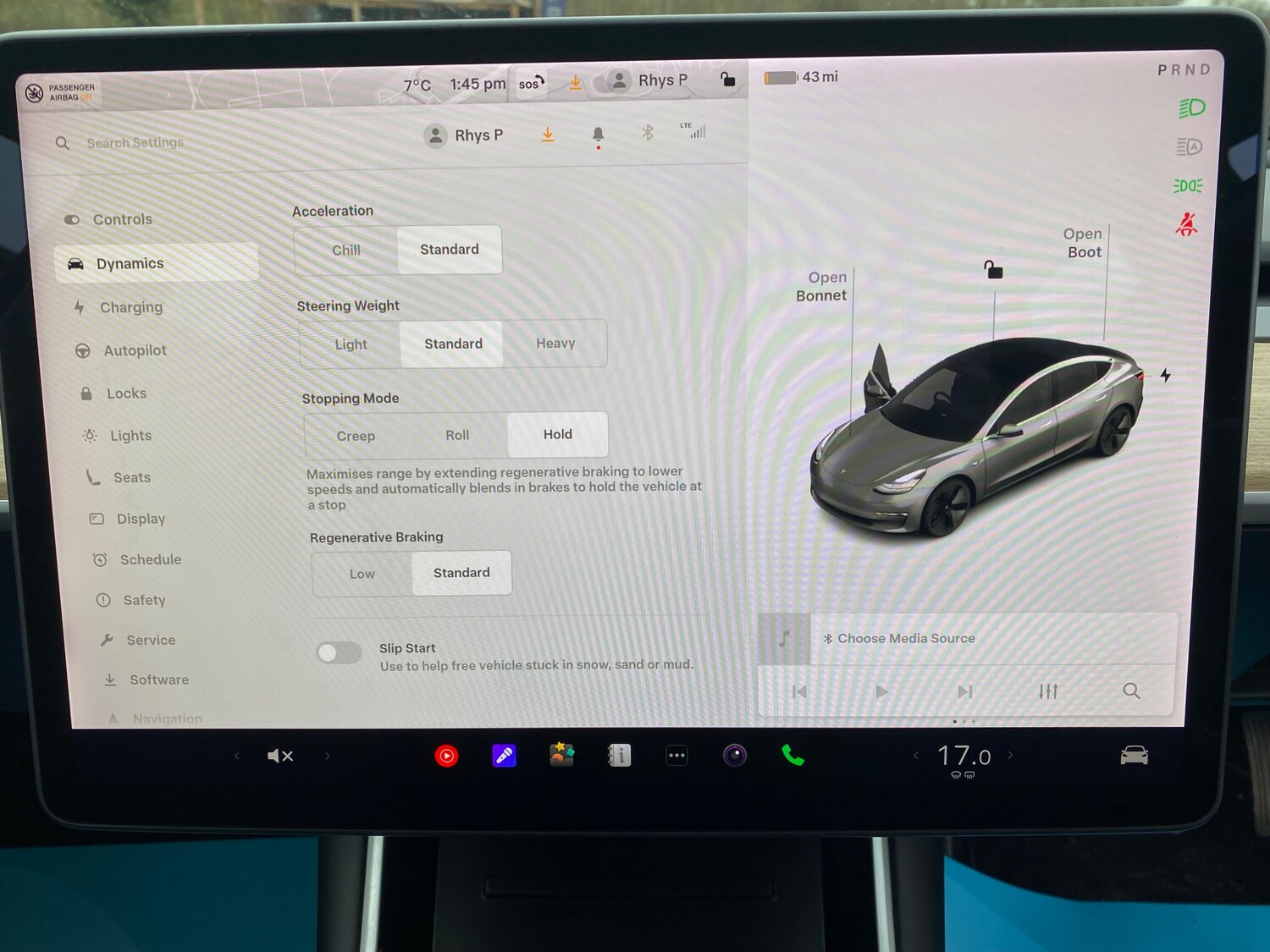The image size is (1270, 952).
Task: Tap the driver profile Rhys P
Action: pos(463,135)
